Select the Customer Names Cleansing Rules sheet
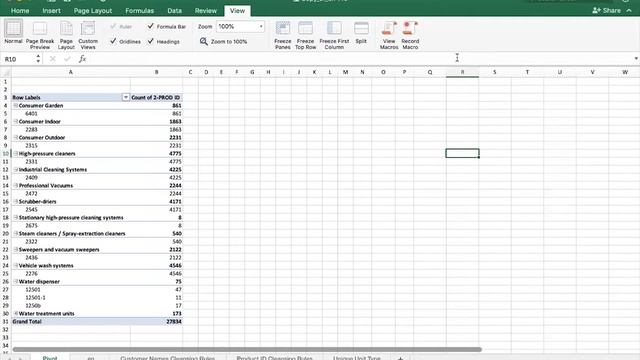The width and height of the screenshot is (640, 360). point(167,358)
